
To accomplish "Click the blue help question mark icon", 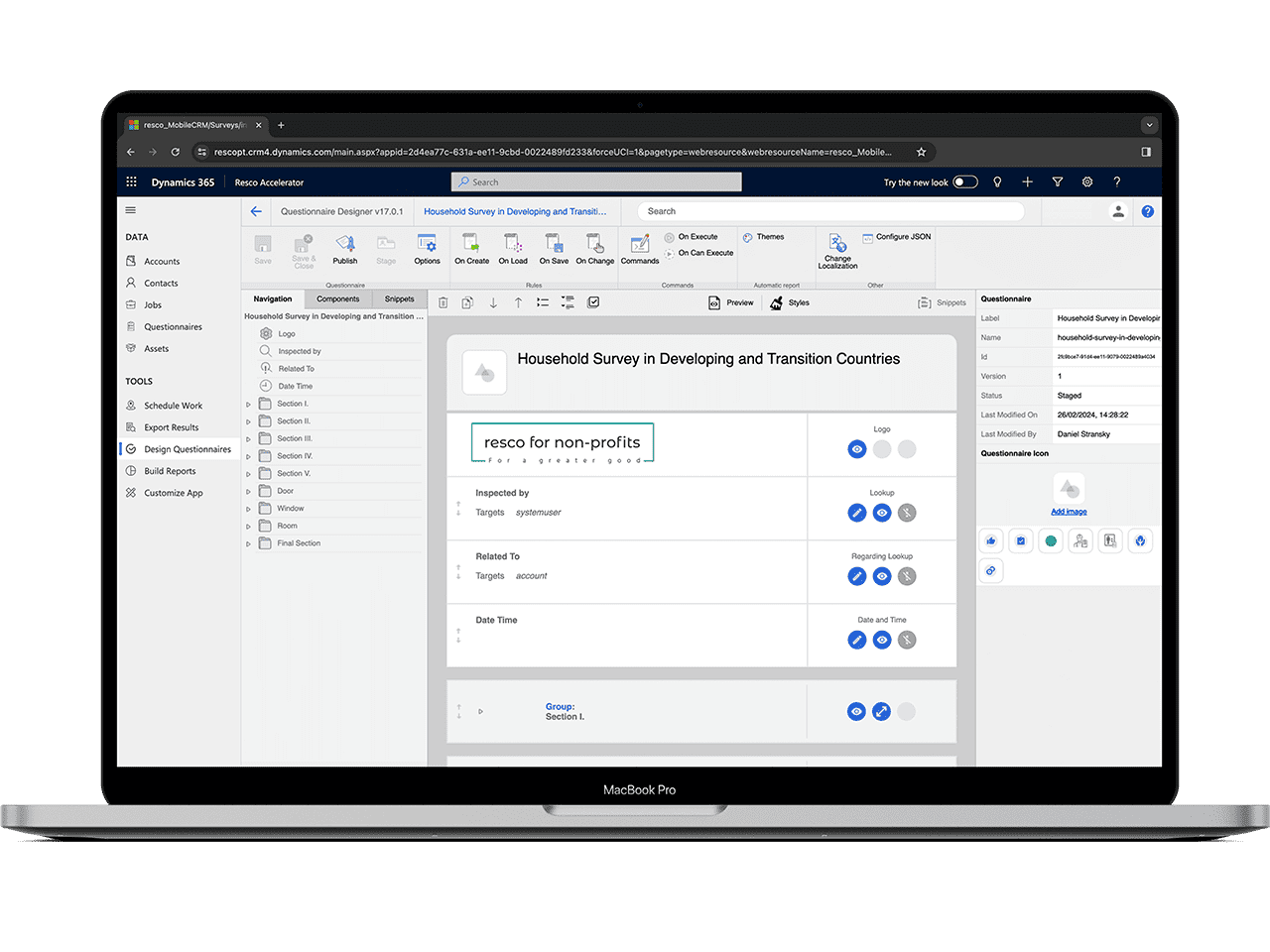I will click(1148, 211).
